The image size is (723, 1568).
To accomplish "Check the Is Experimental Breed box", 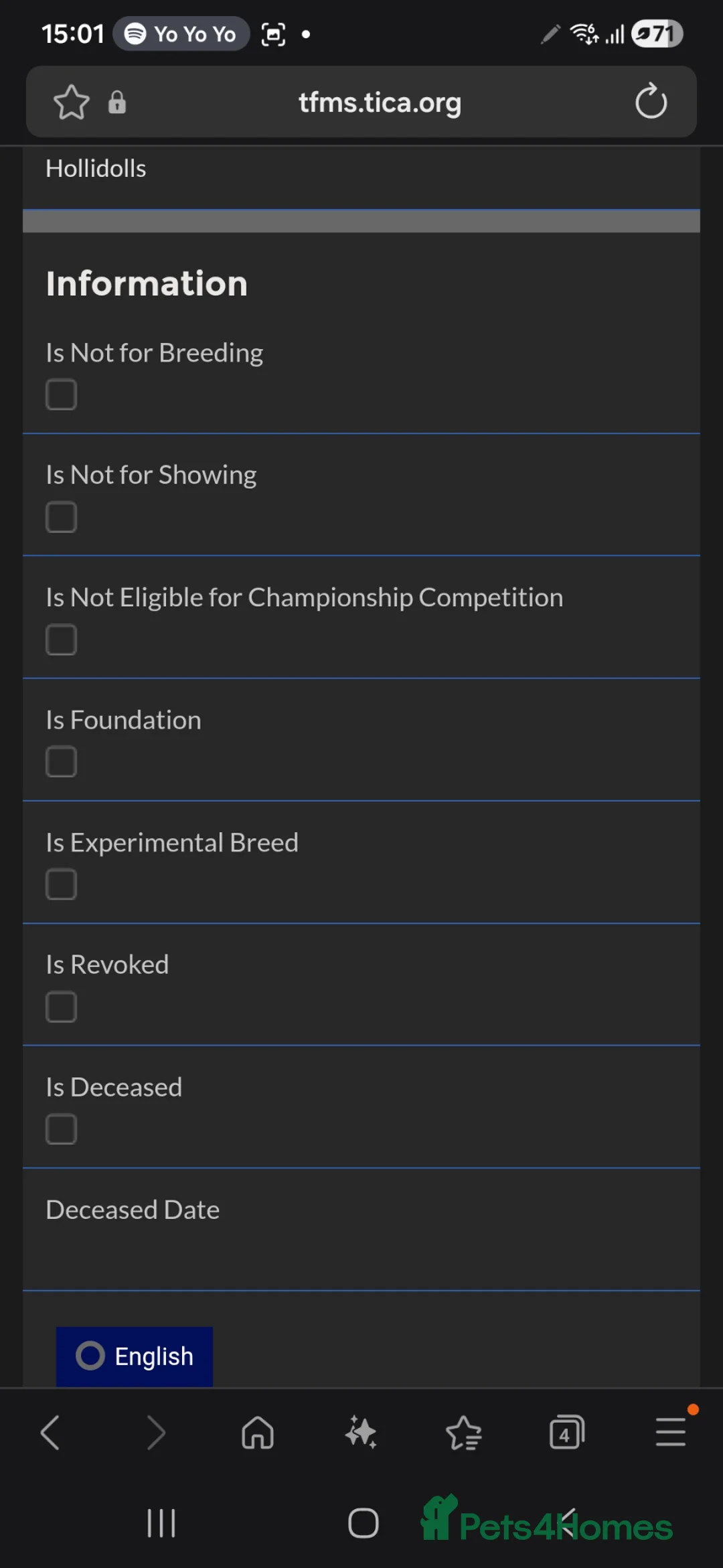I will (61, 884).
